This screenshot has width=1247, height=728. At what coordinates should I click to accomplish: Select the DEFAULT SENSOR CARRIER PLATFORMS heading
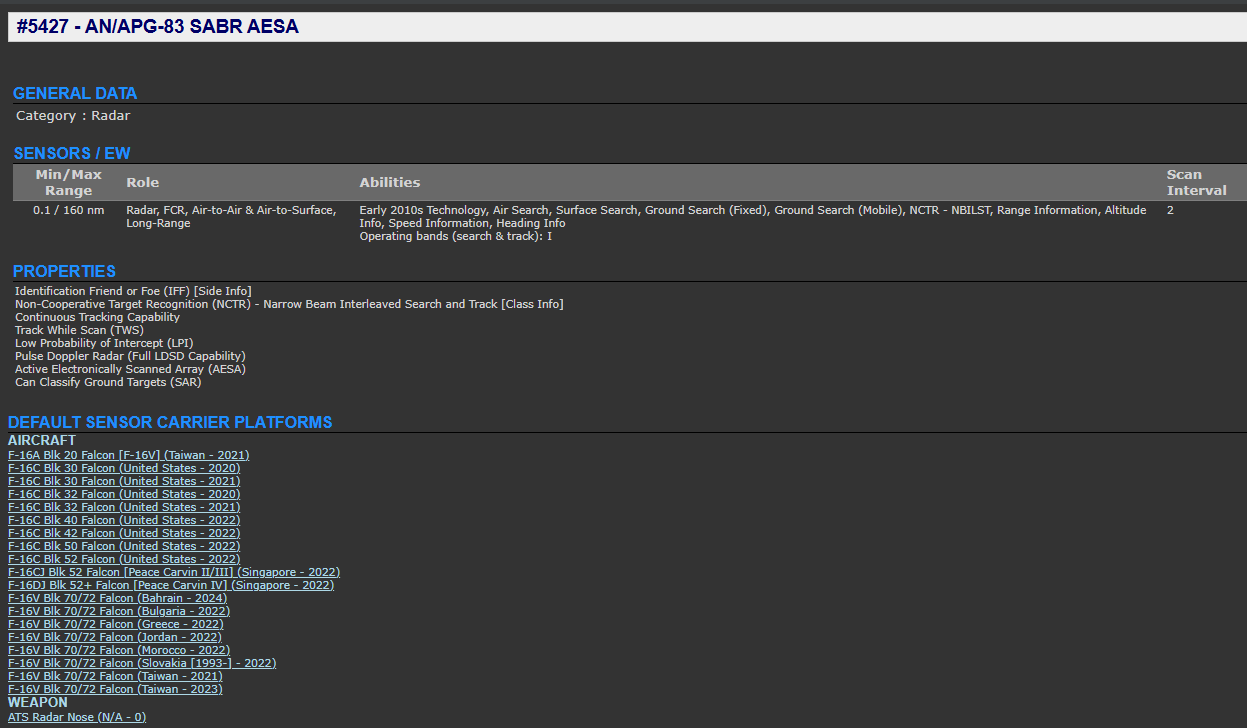point(170,423)
